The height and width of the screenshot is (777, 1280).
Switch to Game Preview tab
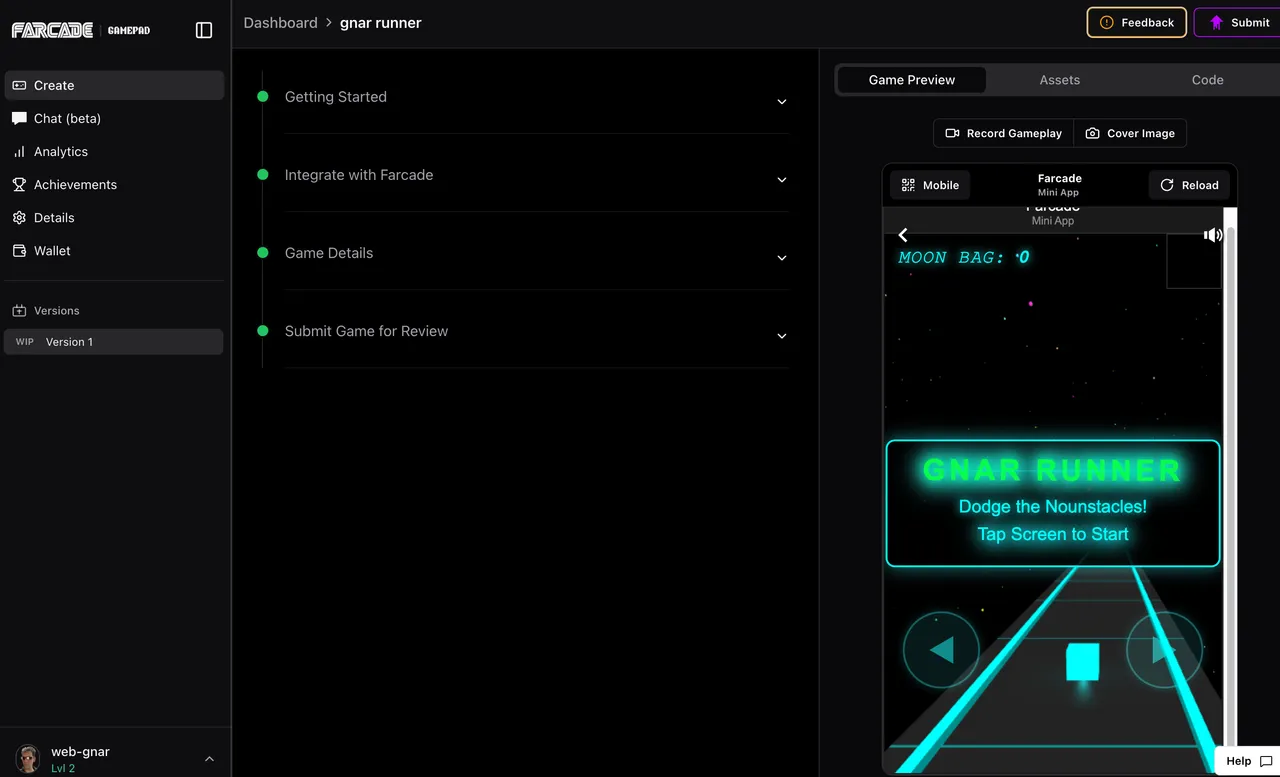912,80
